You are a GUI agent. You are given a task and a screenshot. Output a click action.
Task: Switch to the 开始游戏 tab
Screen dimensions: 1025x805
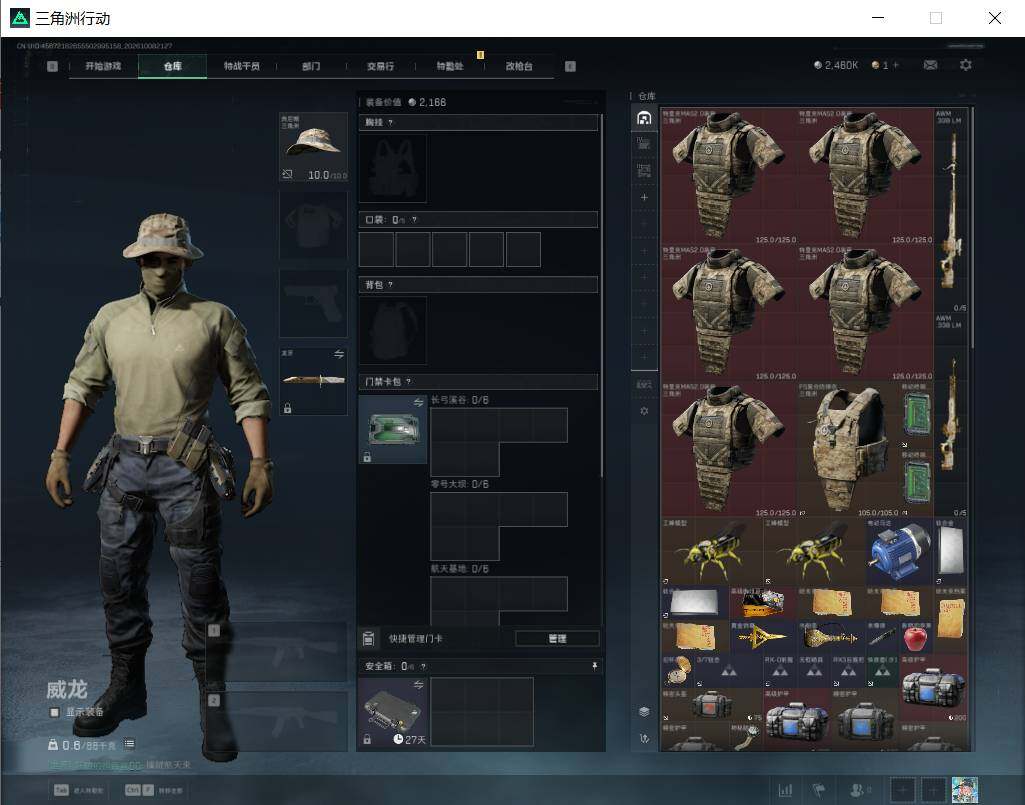103,66
